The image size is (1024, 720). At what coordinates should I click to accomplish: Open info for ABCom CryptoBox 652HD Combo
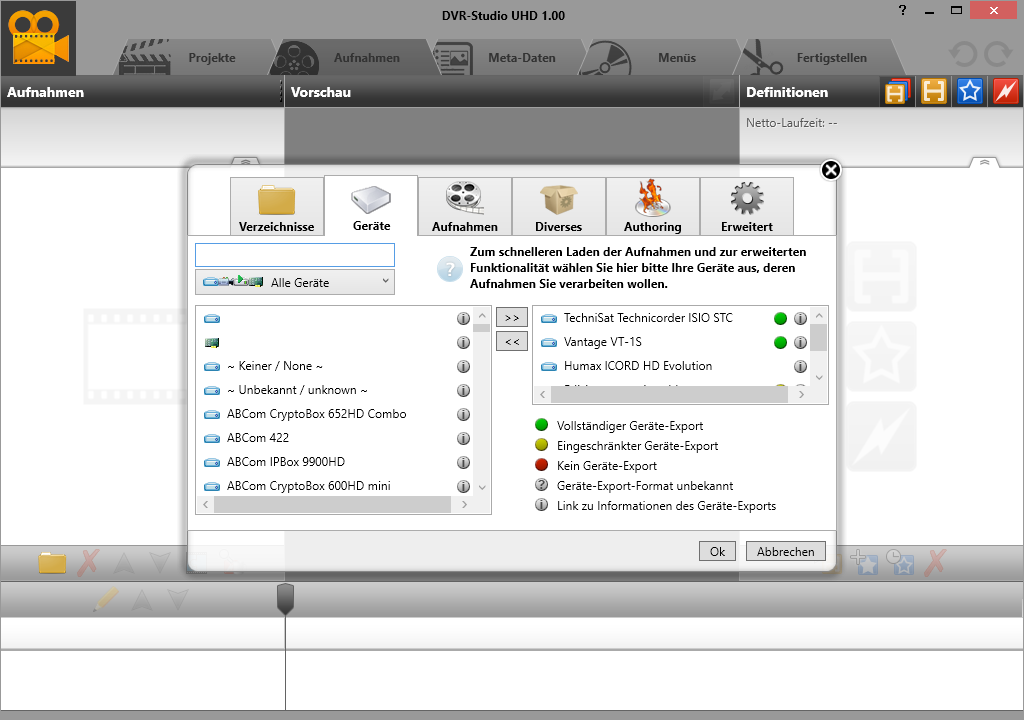463,414
